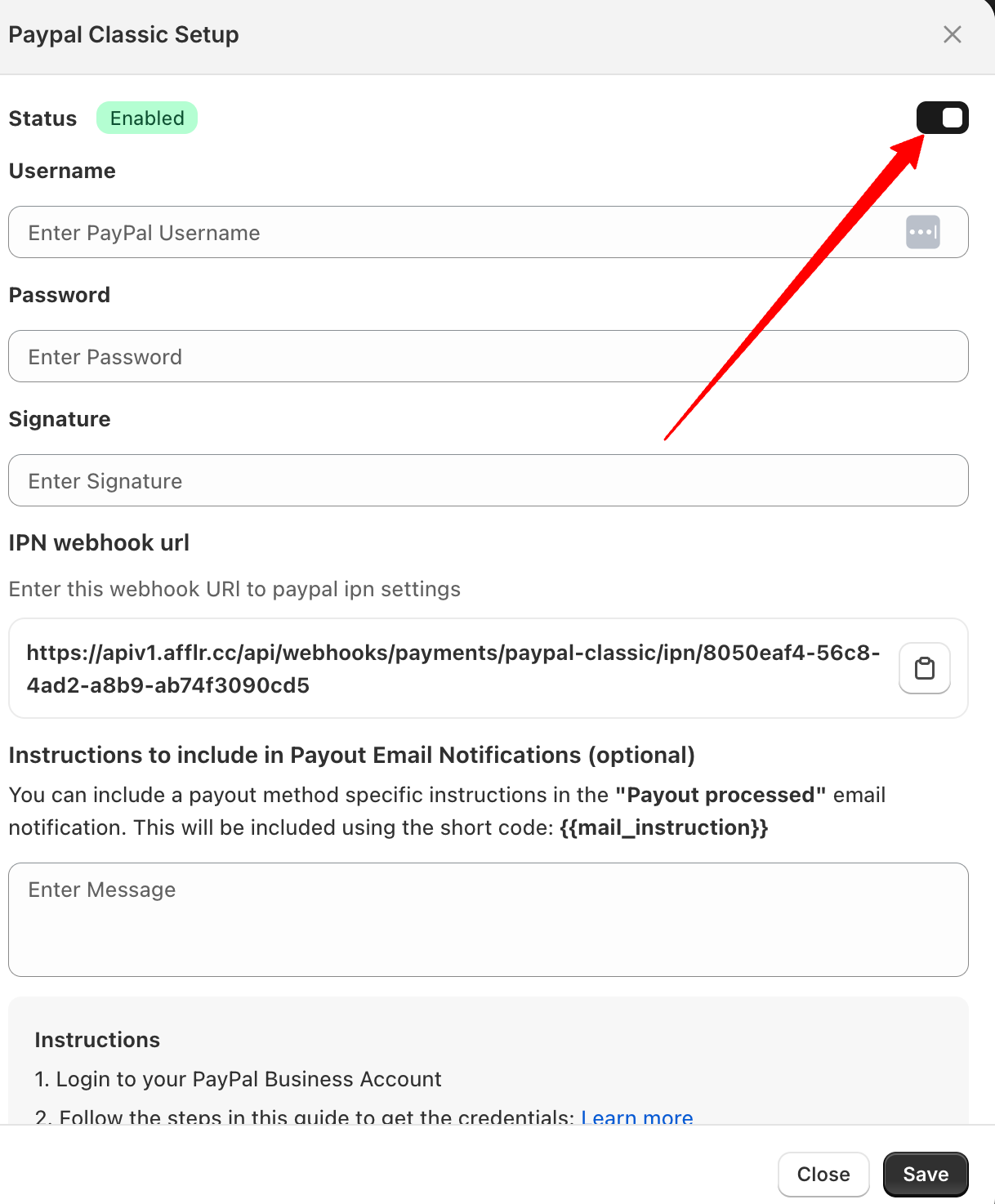This screenshot has height=1204, width=995.
Task: Click the Signature field label
Action: tap(60, 419)
